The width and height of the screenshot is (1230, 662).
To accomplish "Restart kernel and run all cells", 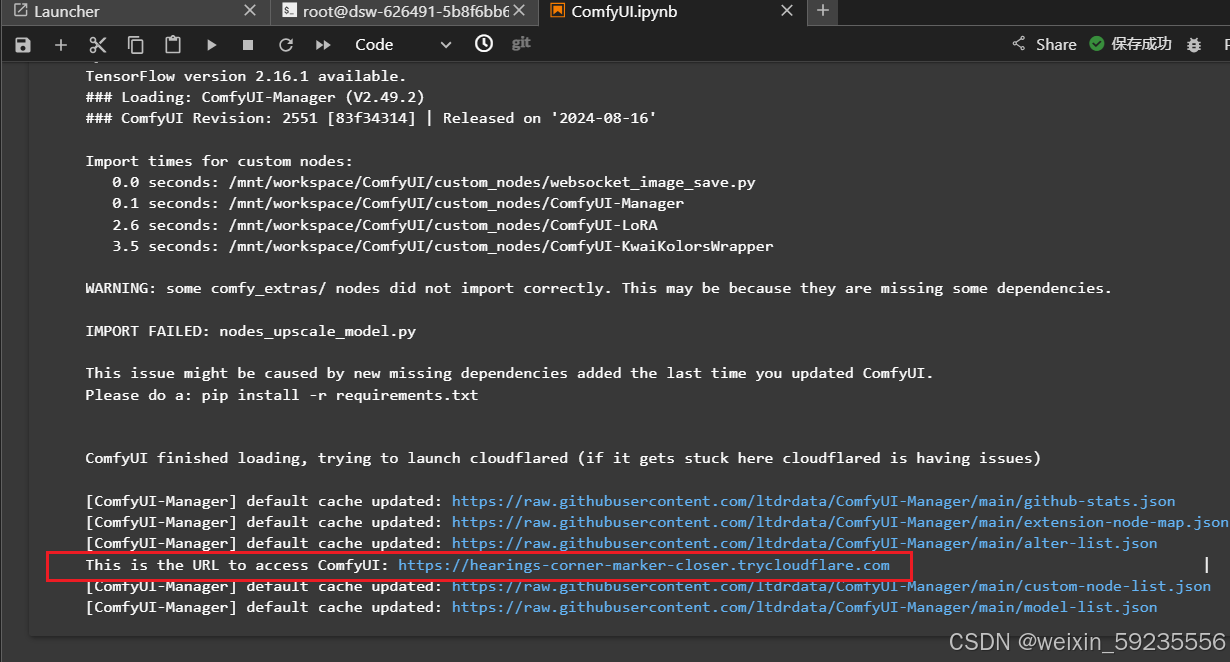I will 323,45.
